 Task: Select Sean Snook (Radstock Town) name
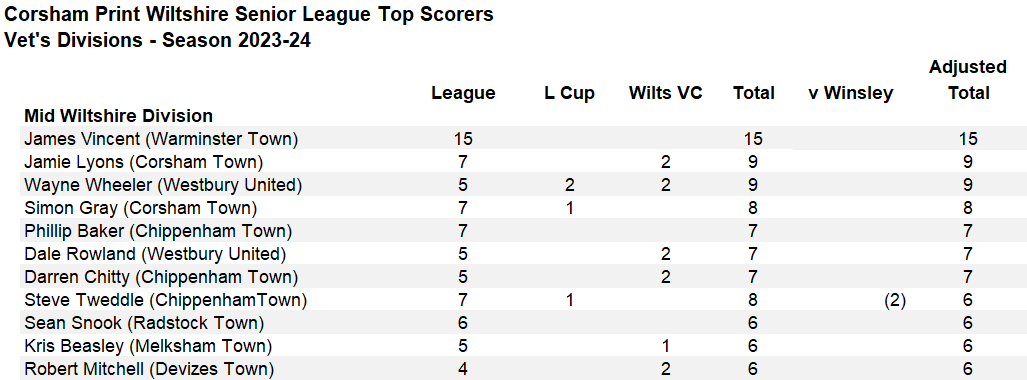pos(144,324)
